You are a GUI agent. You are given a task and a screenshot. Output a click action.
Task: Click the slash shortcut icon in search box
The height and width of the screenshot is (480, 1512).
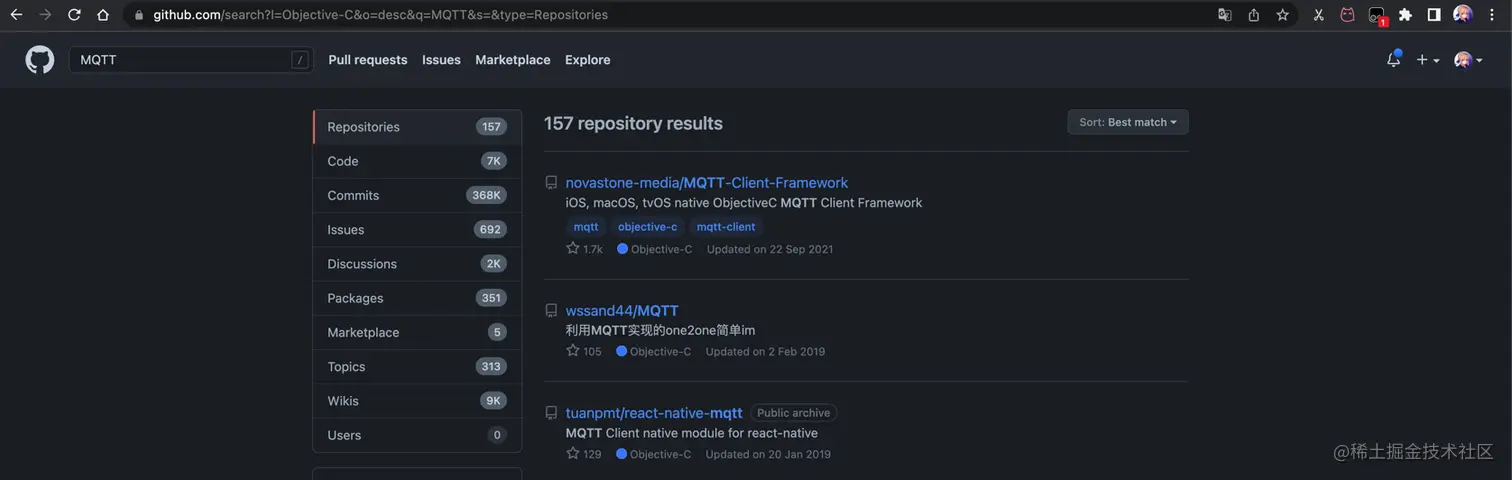click(x=300, y=60)
